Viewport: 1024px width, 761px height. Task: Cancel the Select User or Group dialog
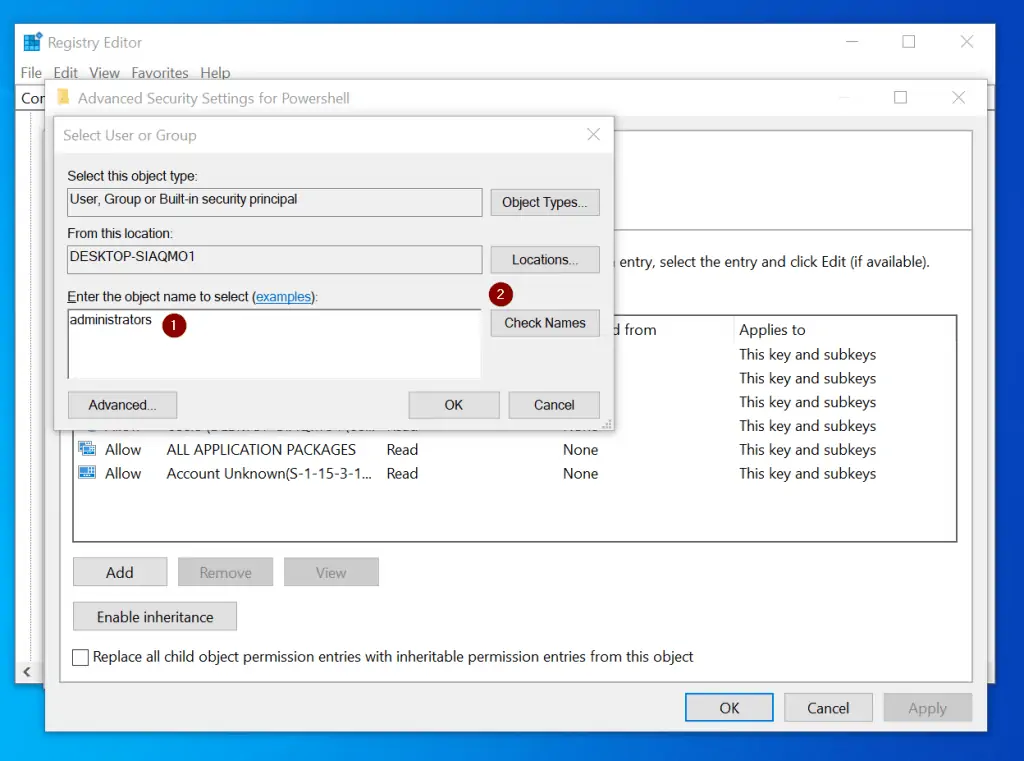[x=554, y=405]
